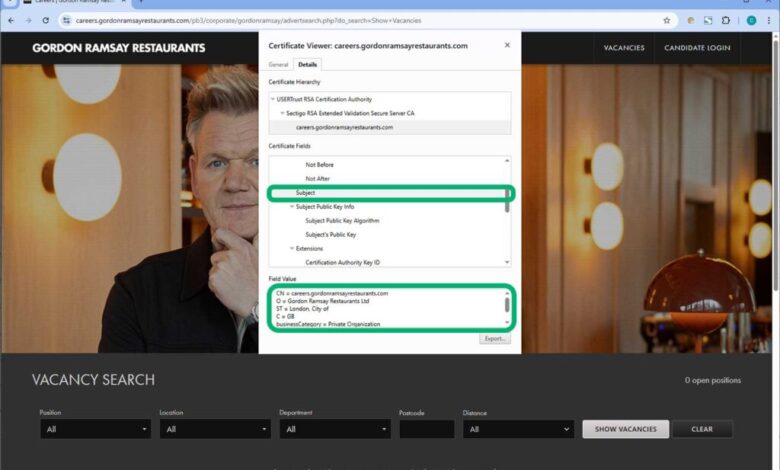View site information icon in address bar
This screenshot has width=780, height=470.
click(x=67, y=20)
